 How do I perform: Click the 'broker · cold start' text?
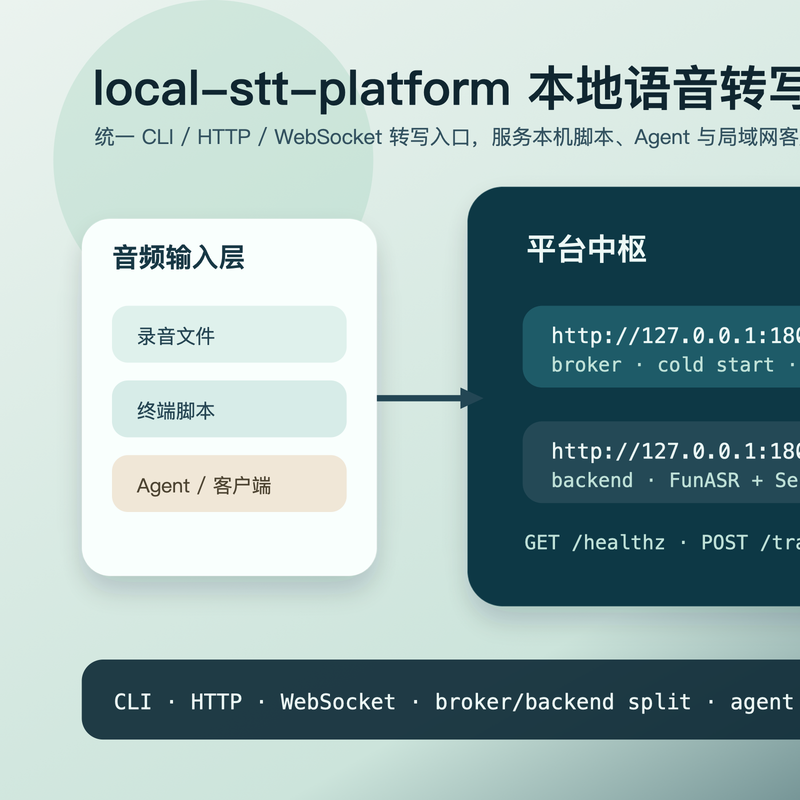tap(662, 365)
